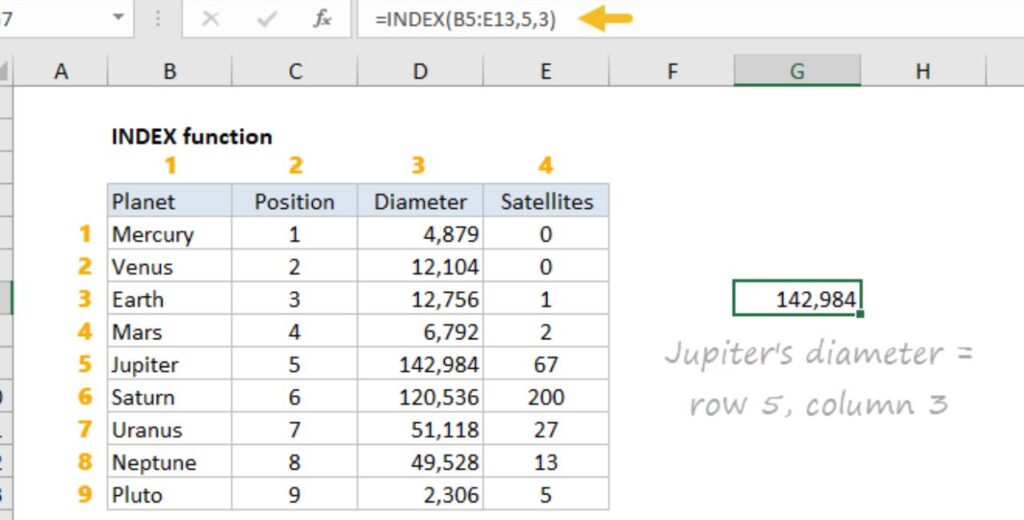Select column B header
Image resolution: width=1024 pixels, height=520 pixels.
169,71
